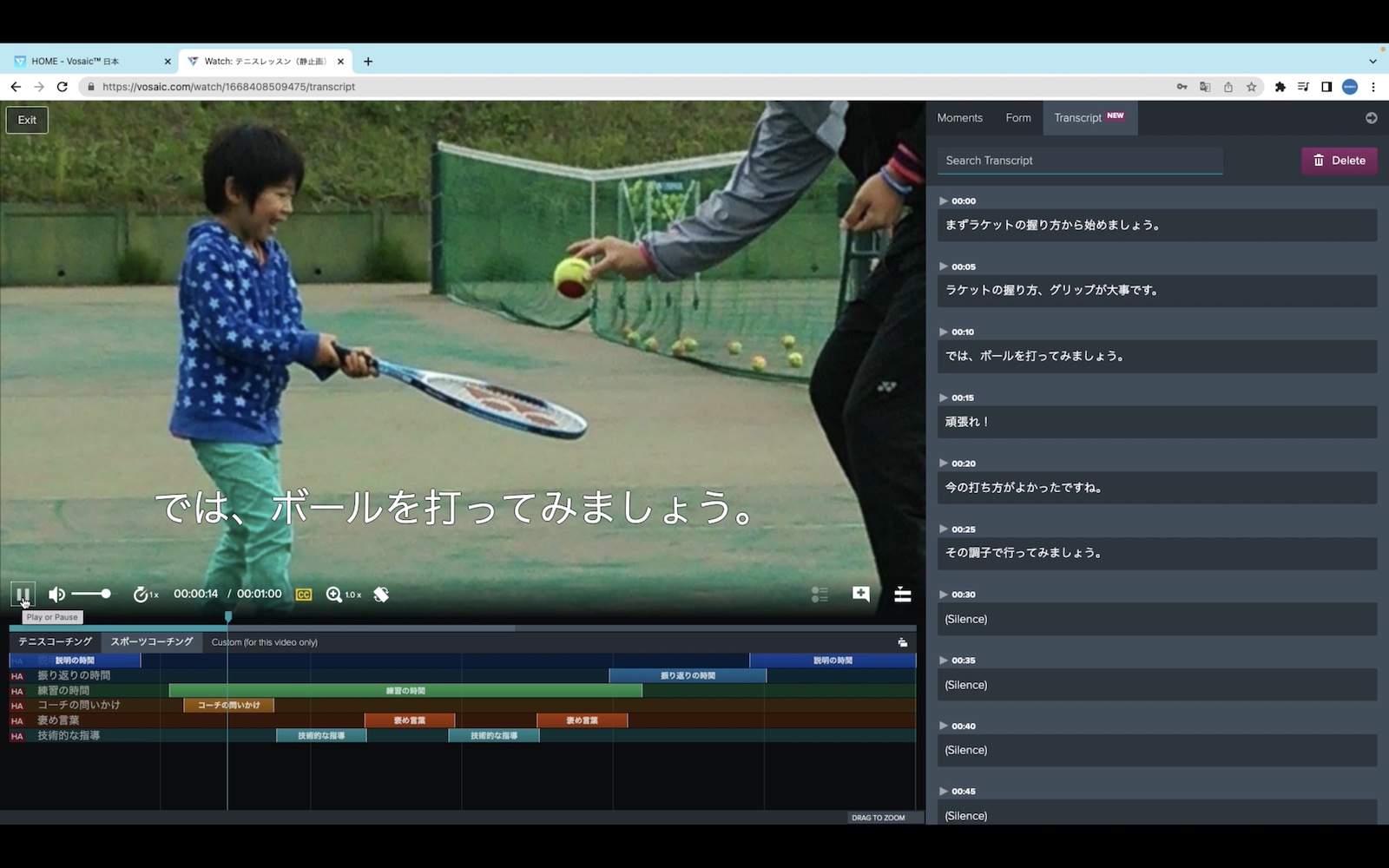This screenshot has height=868, width=1389.
Task: Click HA badge on 練習の時間 row
Action: point(17,692)
